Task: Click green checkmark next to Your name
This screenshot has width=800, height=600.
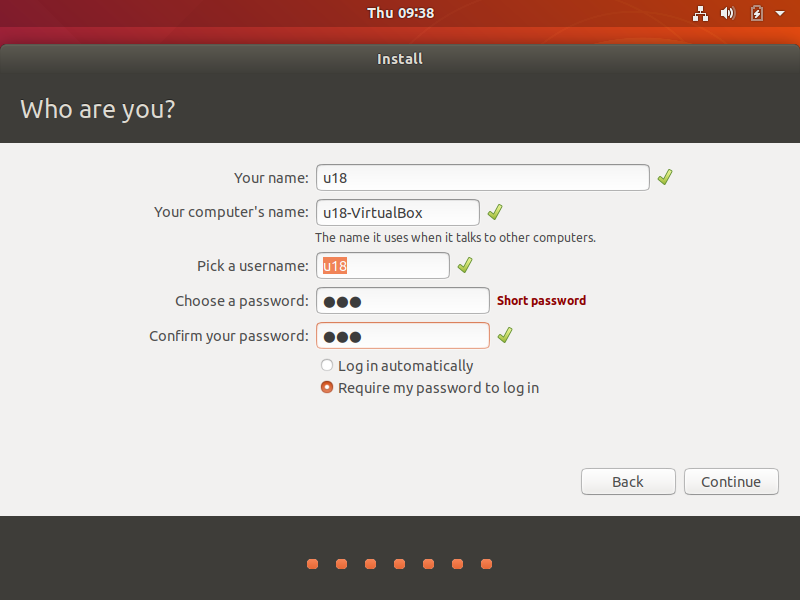Action: (665, 177)
